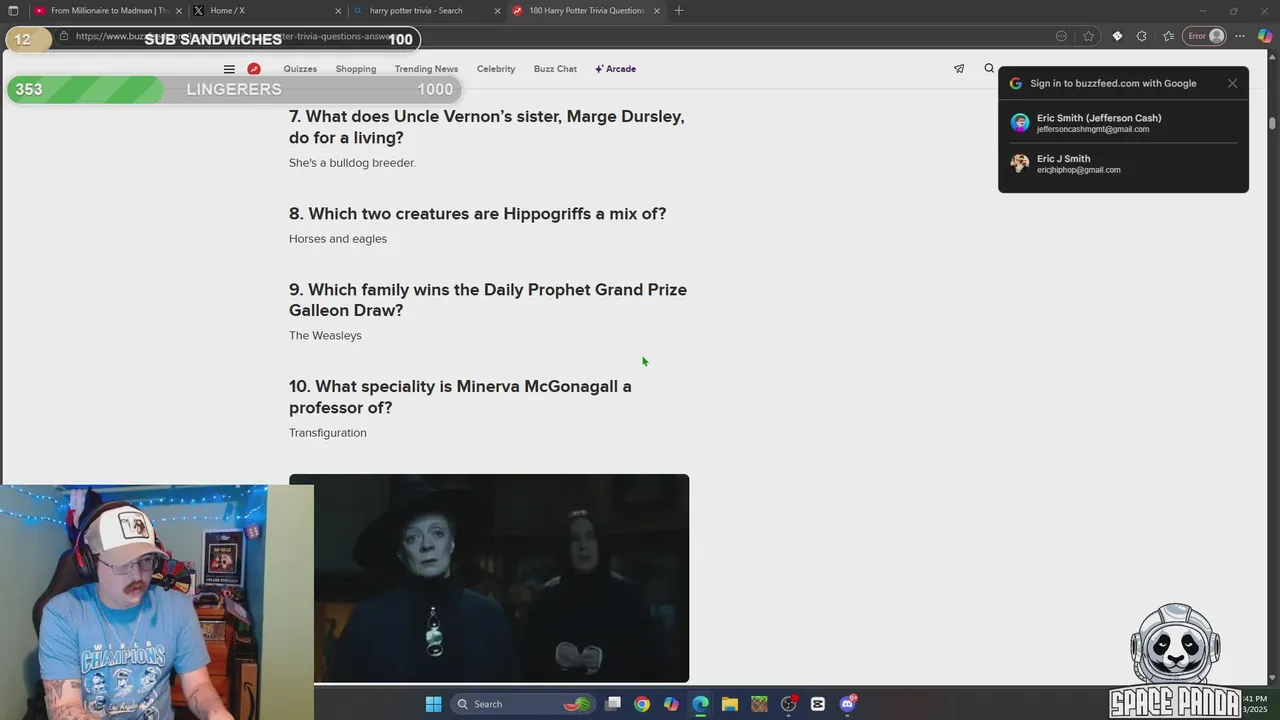Open the Arcade menu item

[615, 69]
